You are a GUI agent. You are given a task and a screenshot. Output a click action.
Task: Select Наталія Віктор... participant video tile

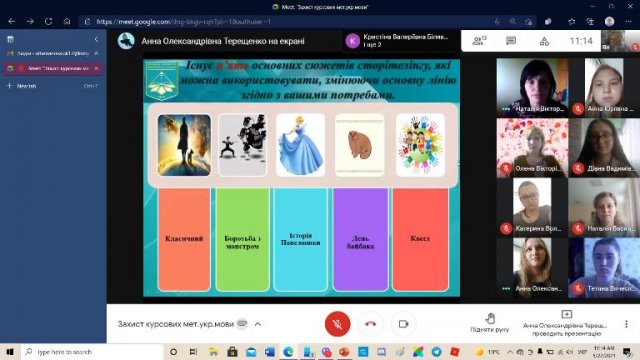[532, 87]
